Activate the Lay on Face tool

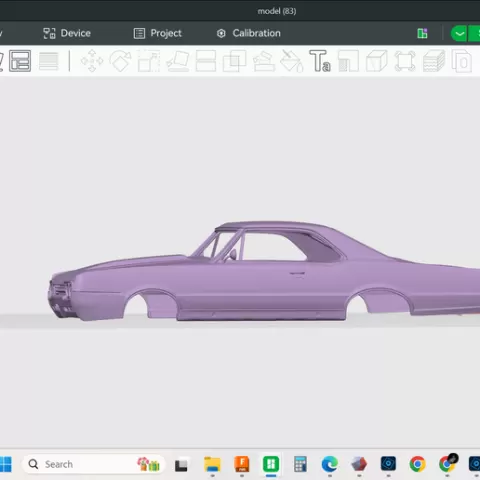[178, 61]
